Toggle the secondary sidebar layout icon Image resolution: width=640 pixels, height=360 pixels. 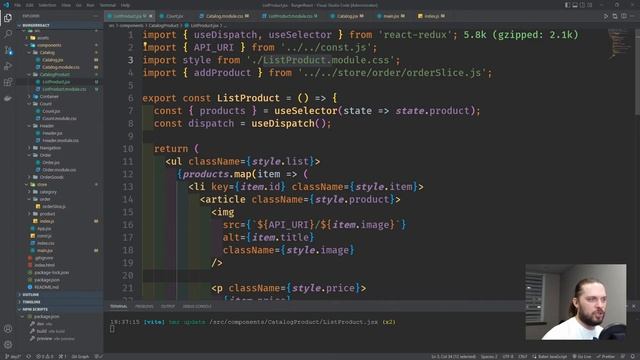click(x=582, y=5)
